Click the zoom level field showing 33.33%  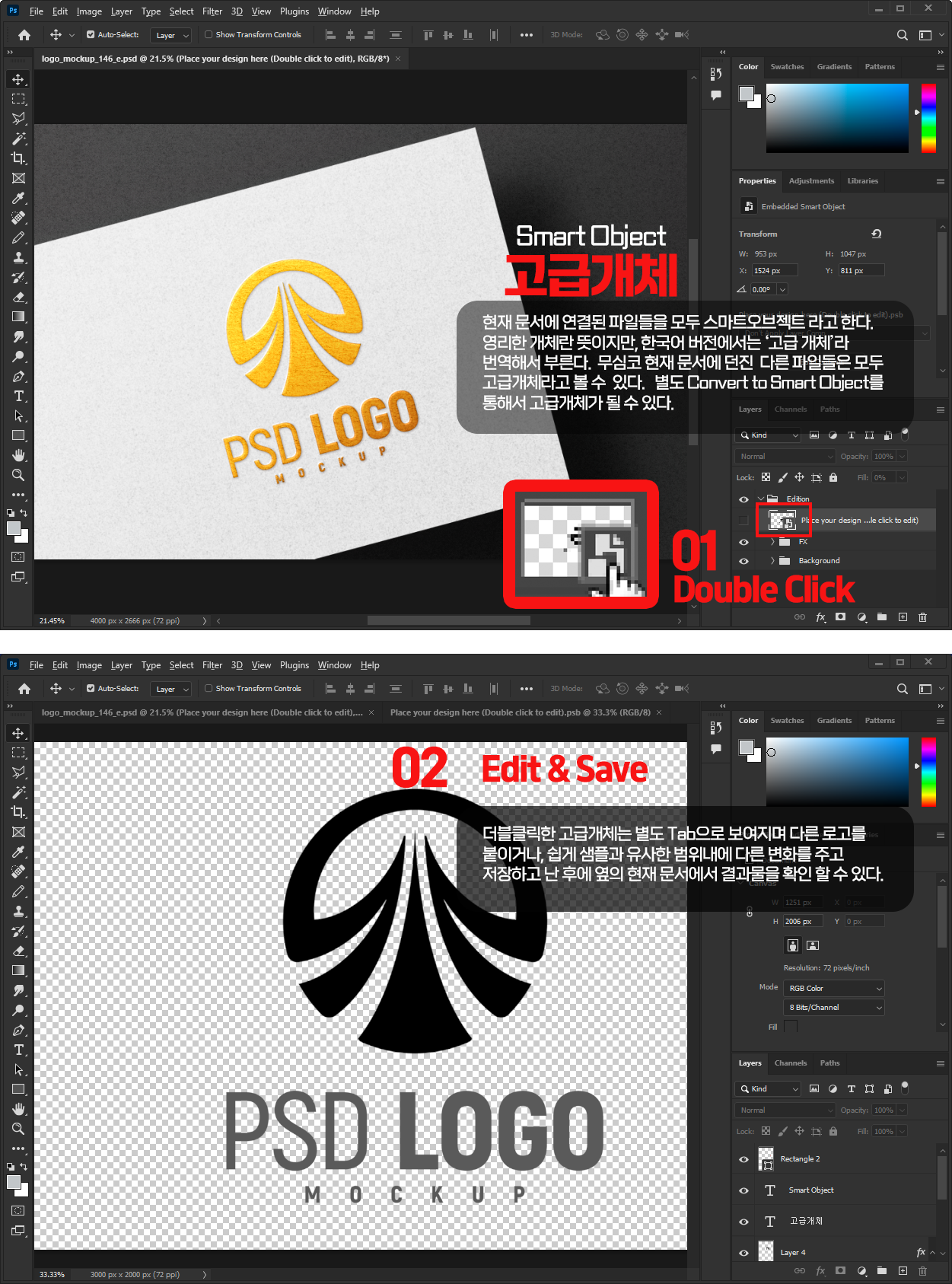coord(53,1274)
